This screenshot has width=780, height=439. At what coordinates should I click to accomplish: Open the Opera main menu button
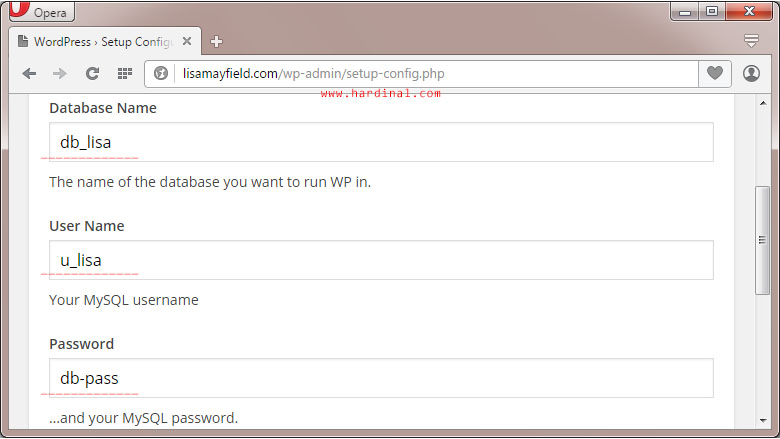pos(41,11)
